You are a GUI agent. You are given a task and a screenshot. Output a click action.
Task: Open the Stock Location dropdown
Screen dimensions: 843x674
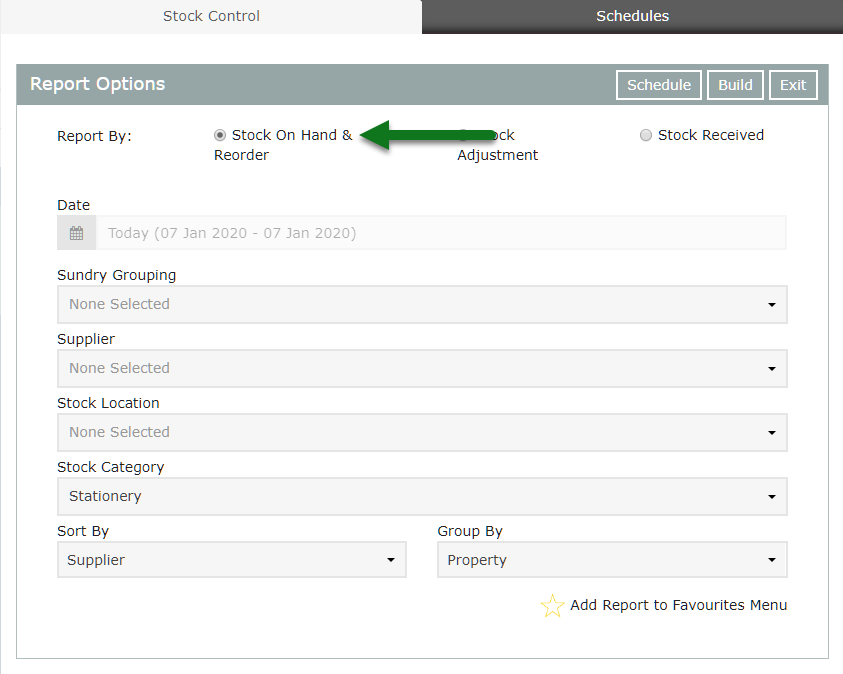[x=422, y=432]
